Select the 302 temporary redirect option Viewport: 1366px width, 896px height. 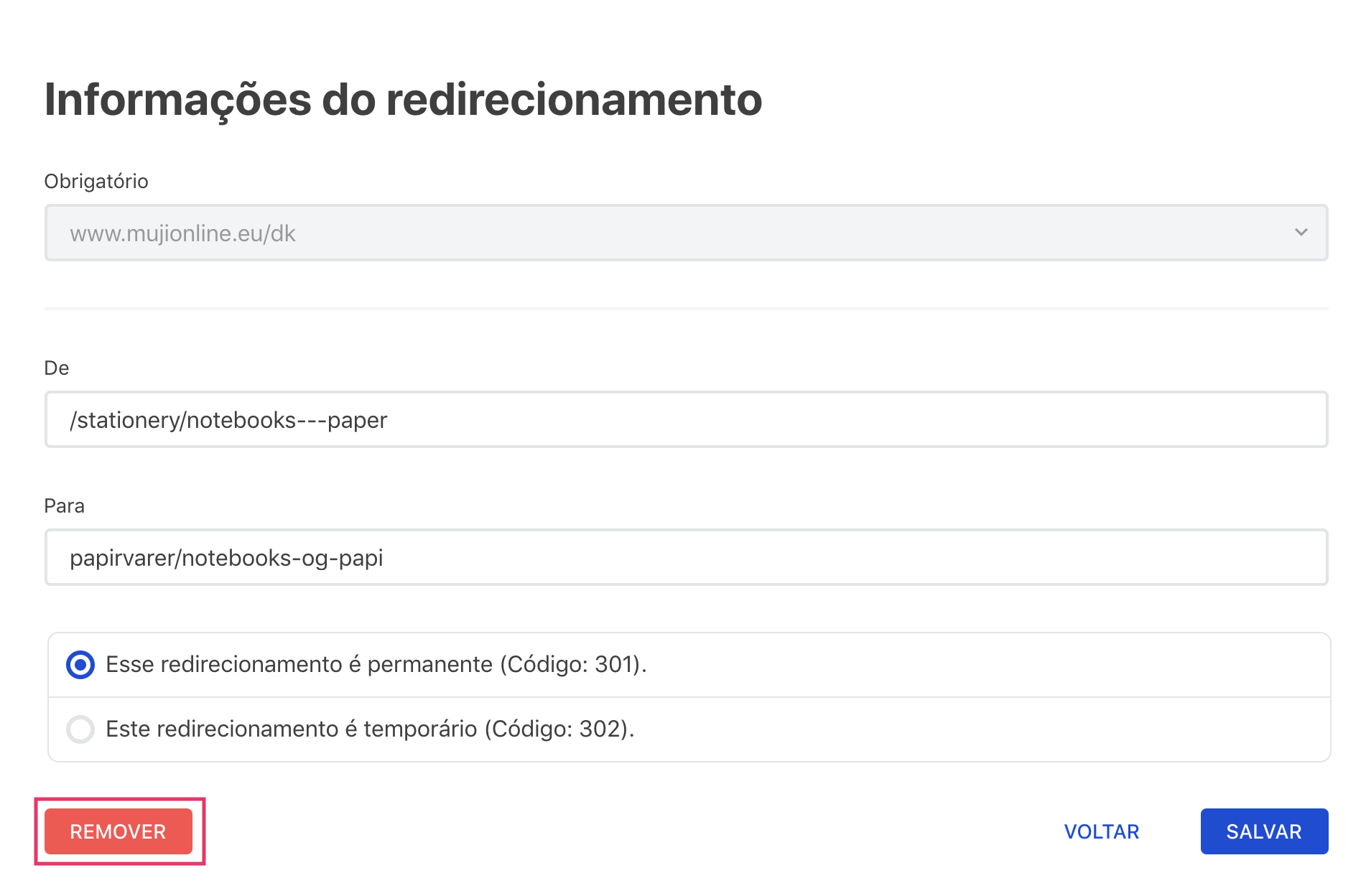point(81,729)
